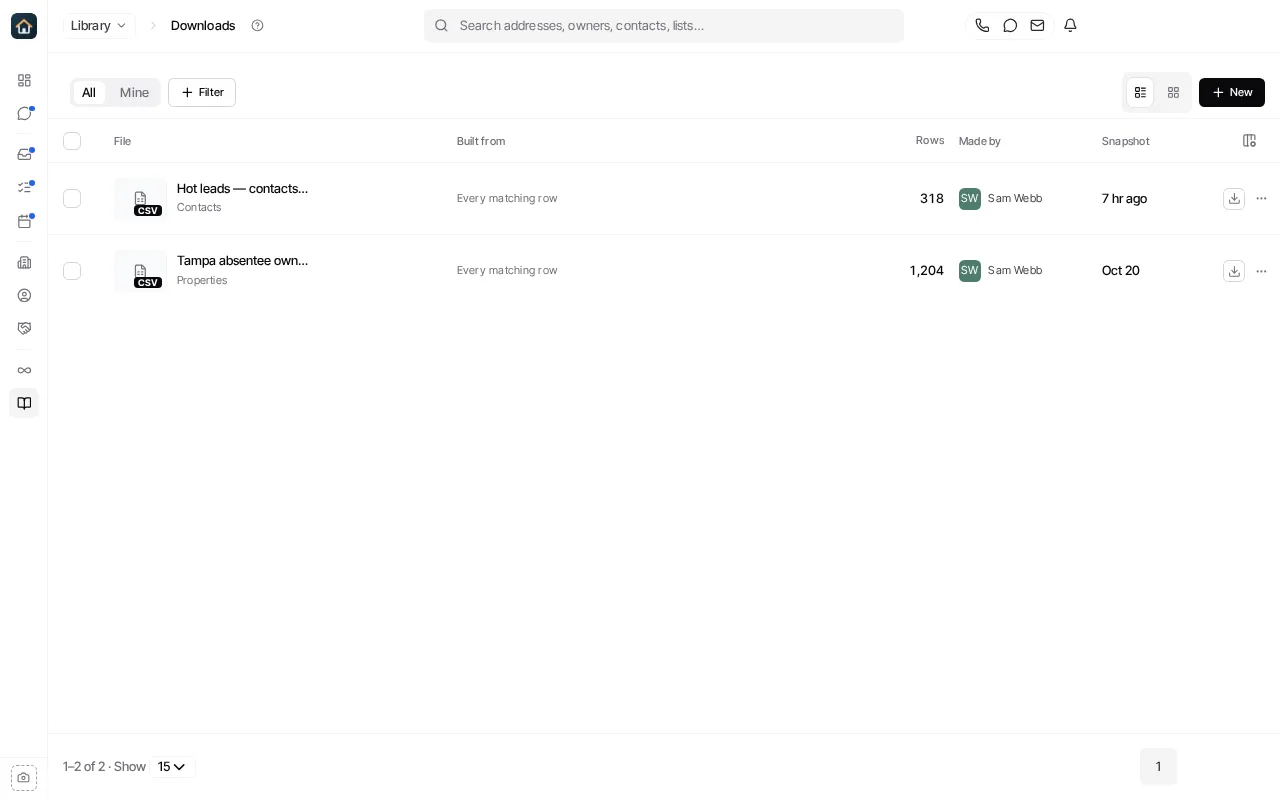The width and height of the screenshot is (1280, 800).
Task: Open the column settings icon in table header
Action: click(1249, 141)
